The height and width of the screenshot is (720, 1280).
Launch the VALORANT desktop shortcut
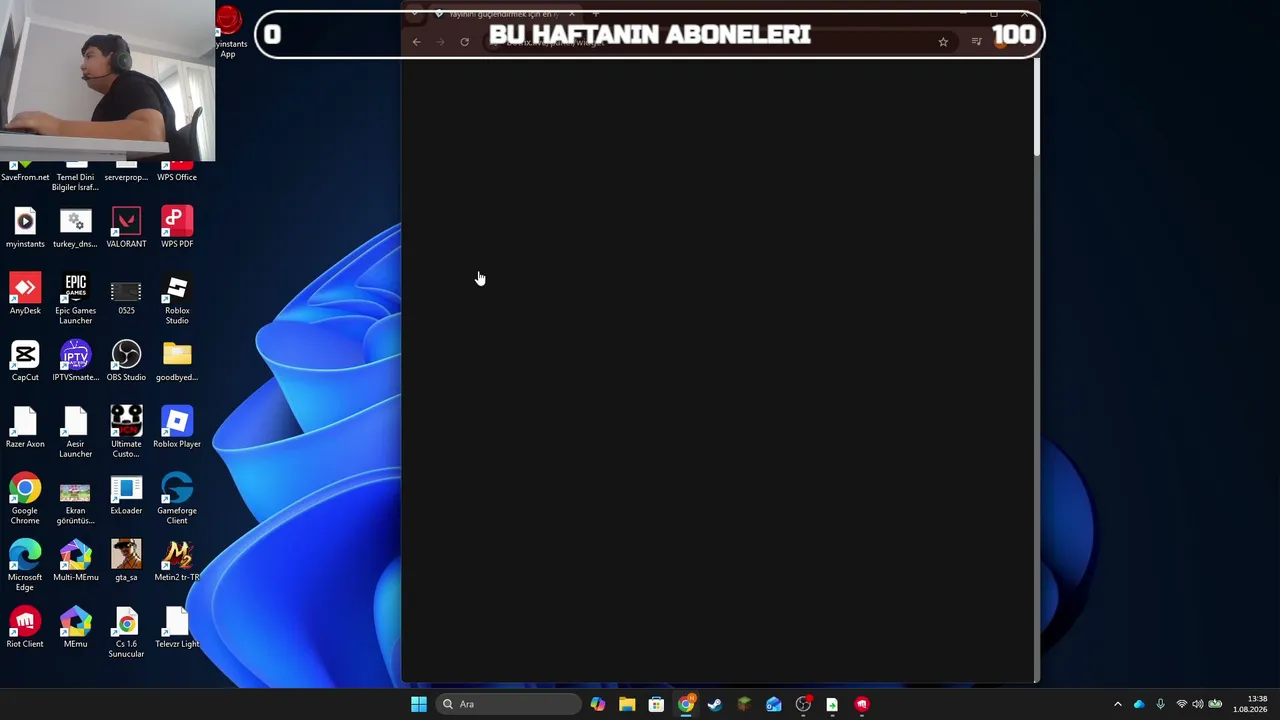pyautogui.click(x=126, y=227)
